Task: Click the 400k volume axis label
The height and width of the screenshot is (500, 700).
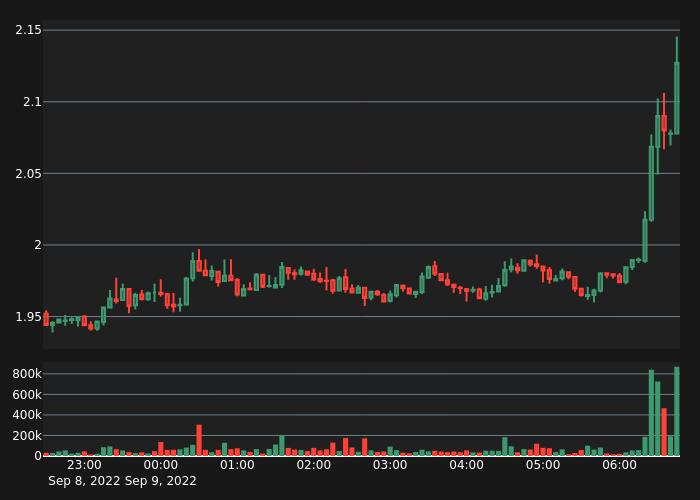Action: coord(27,415)
